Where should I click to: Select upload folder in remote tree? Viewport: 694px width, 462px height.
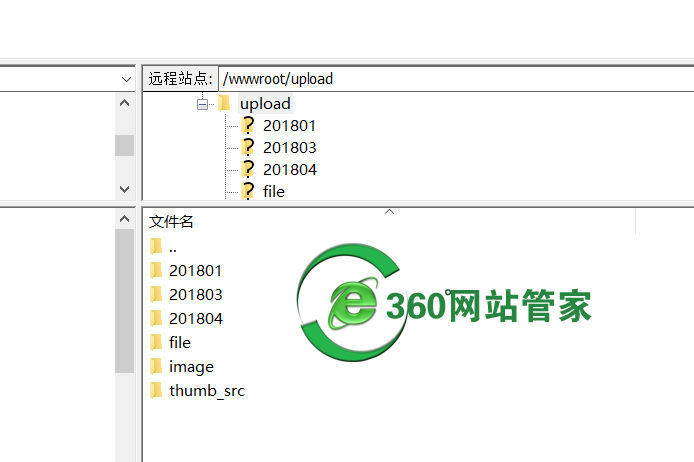coord(265,104)
